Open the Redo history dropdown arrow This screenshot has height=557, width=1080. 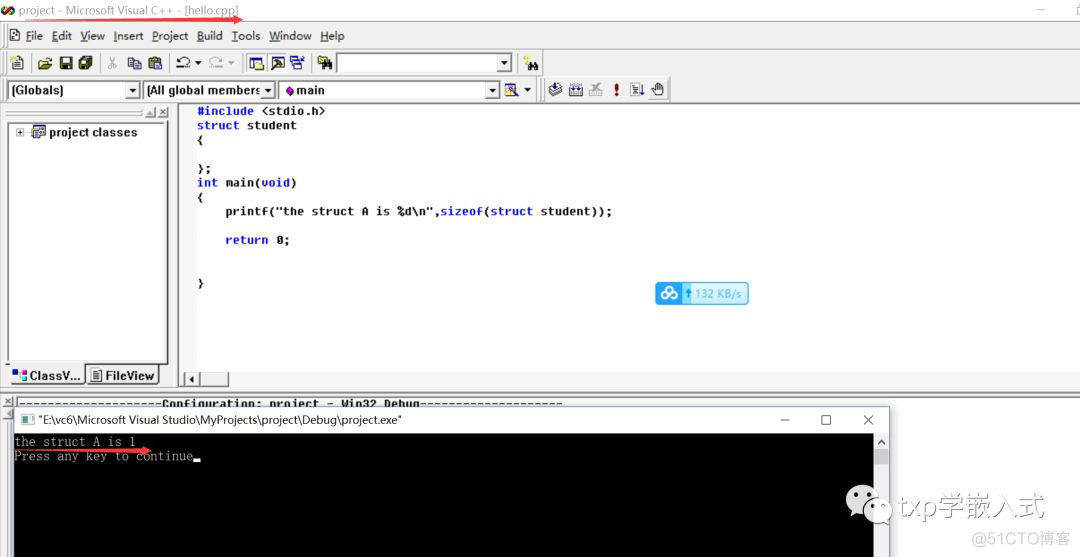click(231, 63)
